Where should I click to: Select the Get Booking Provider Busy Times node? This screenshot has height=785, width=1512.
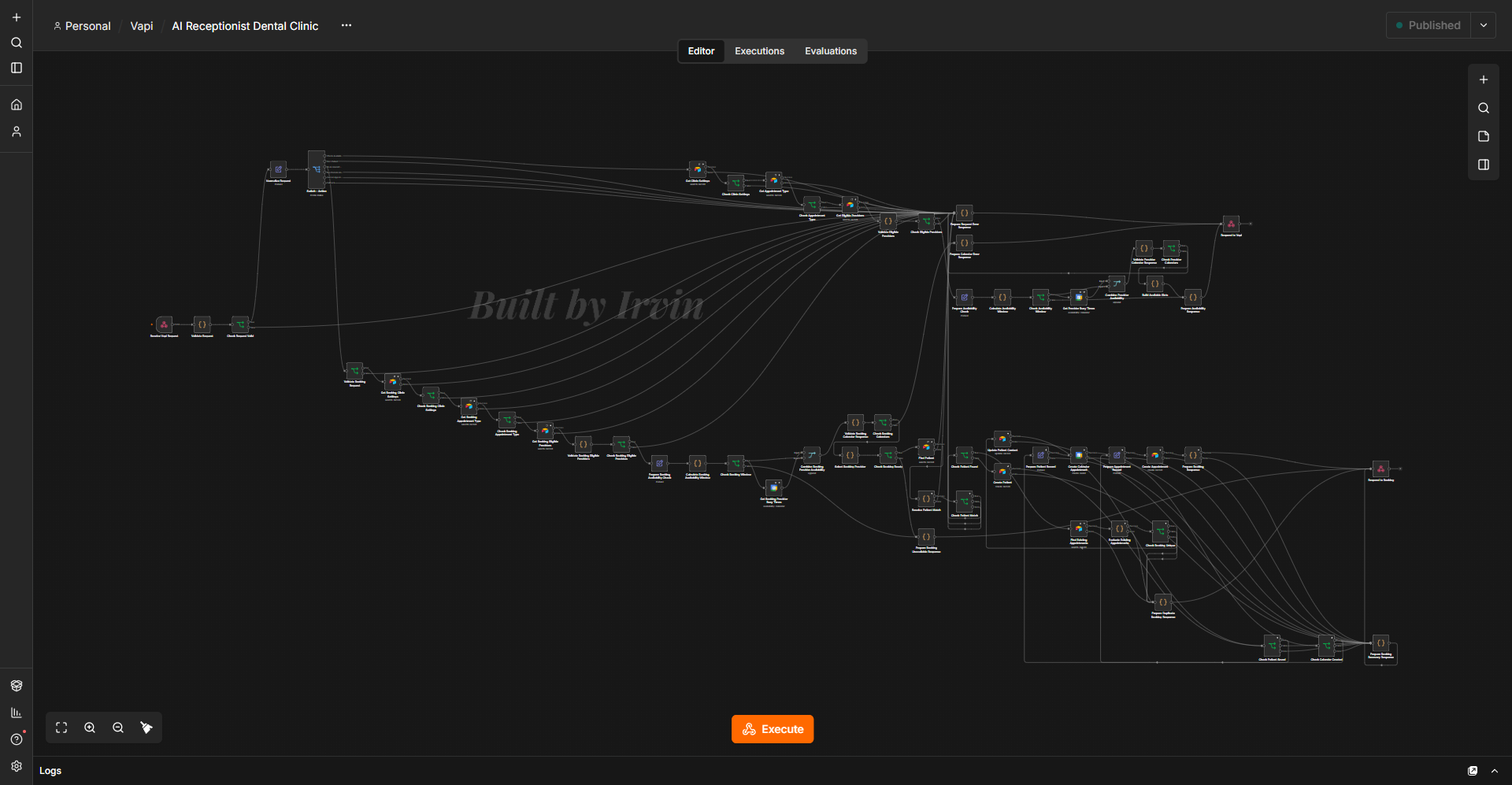point(773,488)
